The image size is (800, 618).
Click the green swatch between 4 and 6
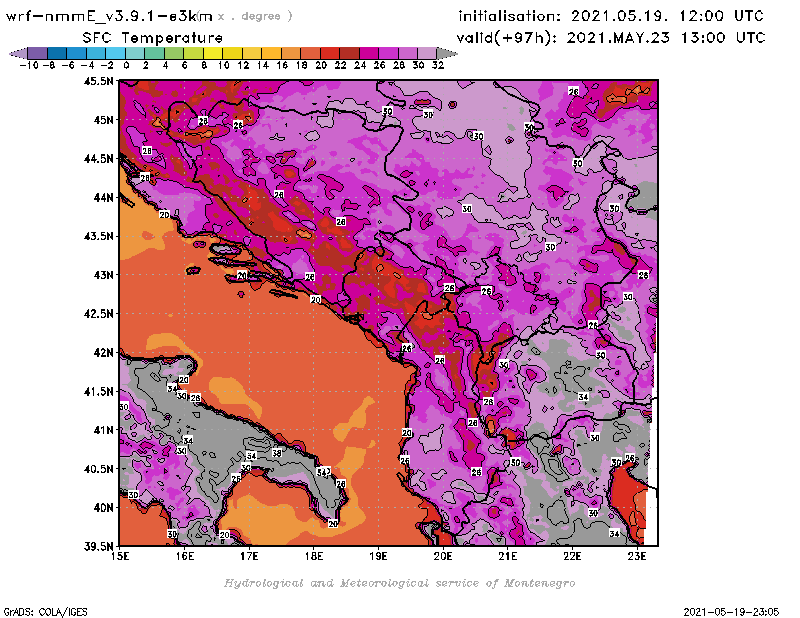pos(174,53)
